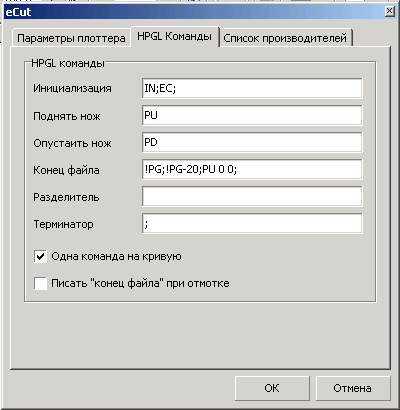
Task: Click the Писать "конец файла" при отмотке label
Action: 140,283
